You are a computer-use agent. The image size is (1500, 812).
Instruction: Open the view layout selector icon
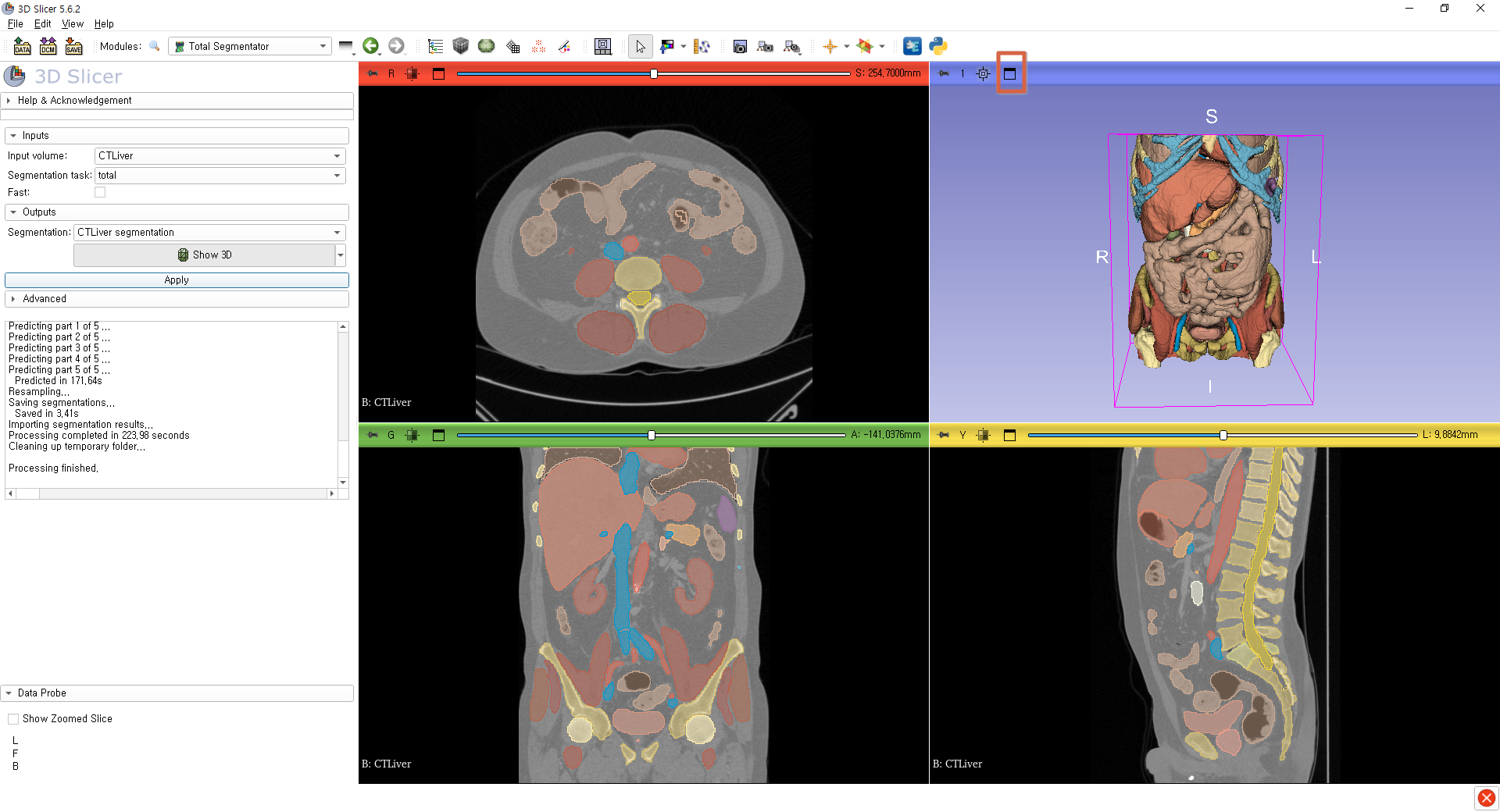click(603, 47)
